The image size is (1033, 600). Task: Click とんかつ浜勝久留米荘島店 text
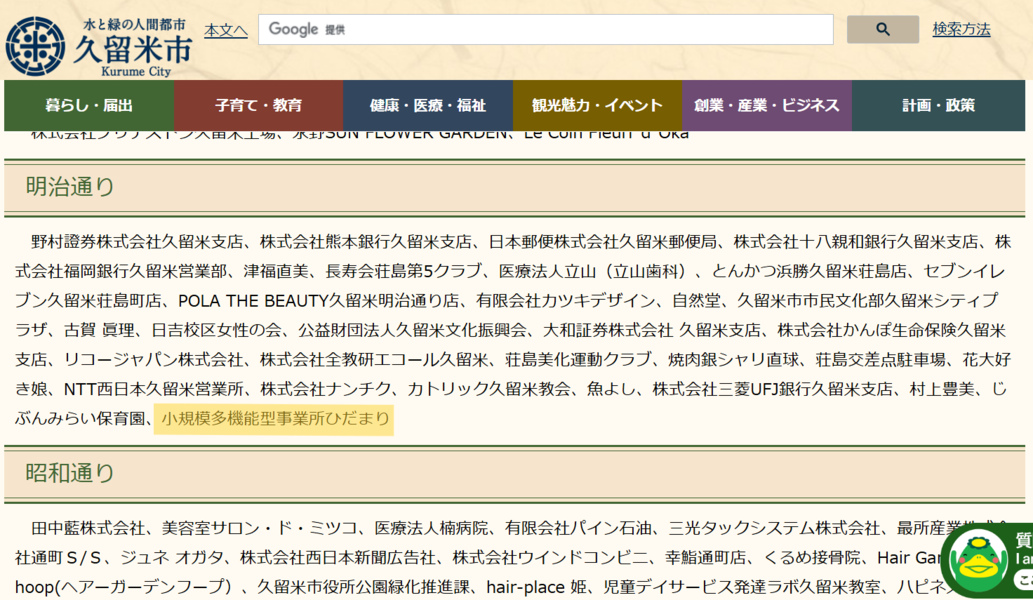coord(810,271)
